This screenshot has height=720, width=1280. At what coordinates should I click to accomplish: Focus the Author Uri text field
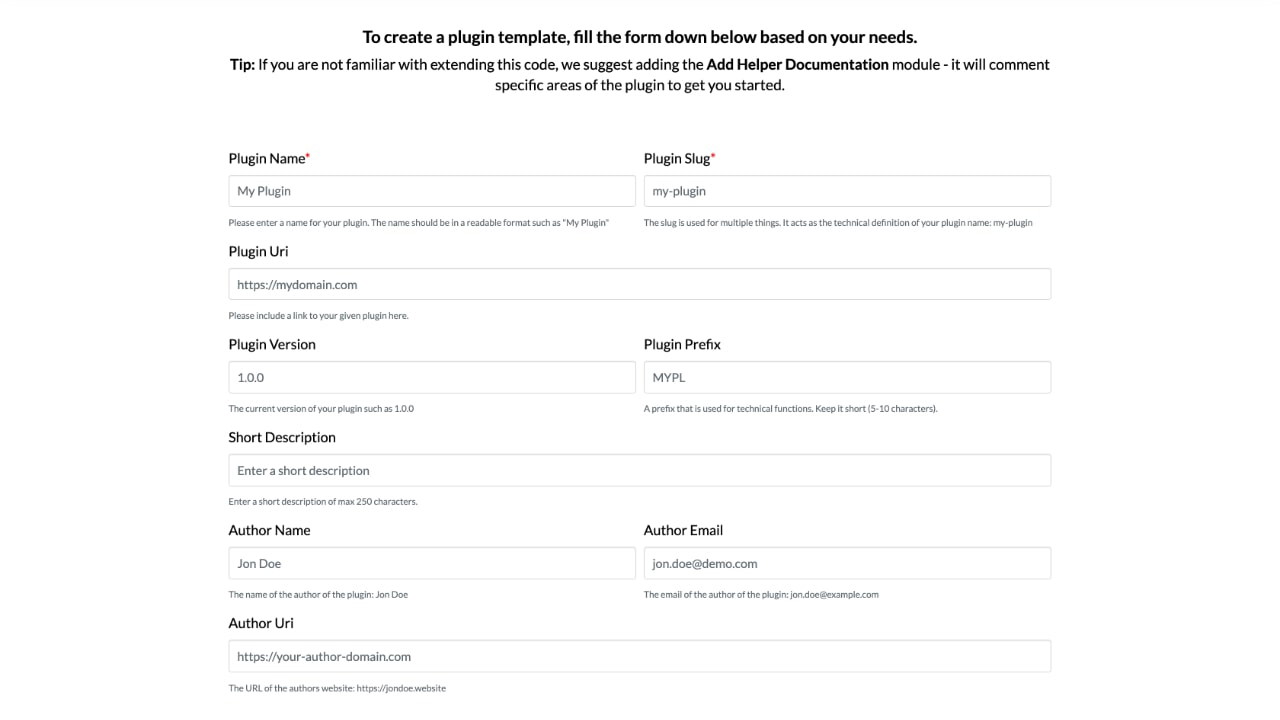click(x=639, y=656)
